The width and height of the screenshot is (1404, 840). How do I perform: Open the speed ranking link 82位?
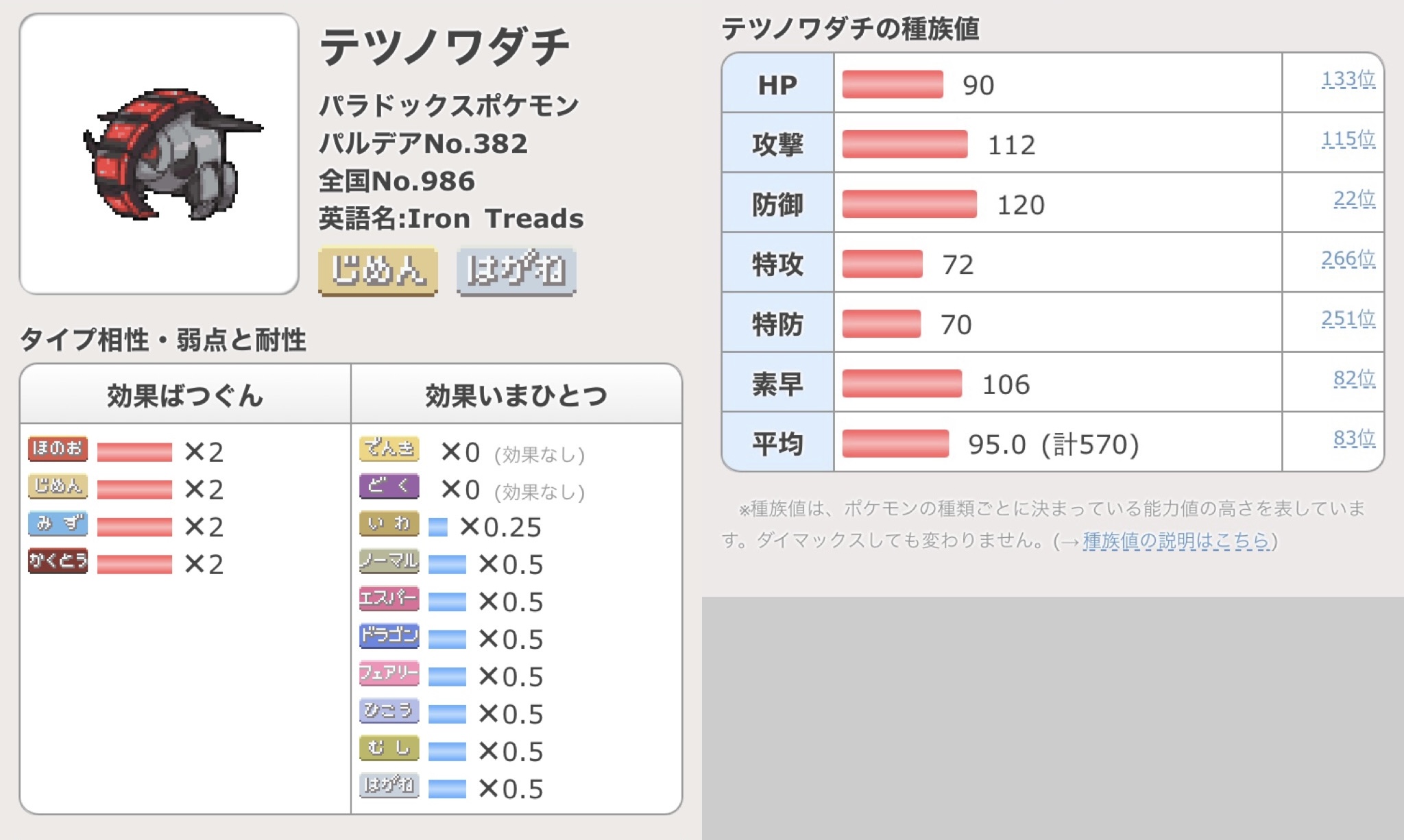[1354, 378]
